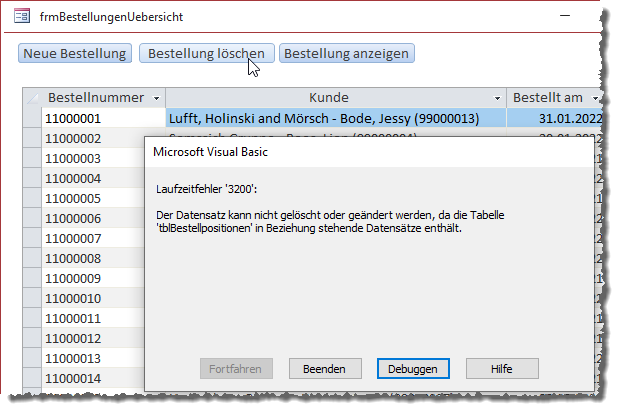Click order number 11000009
Image resolution: width=620 pixels, height=413 pixels.
93,278
